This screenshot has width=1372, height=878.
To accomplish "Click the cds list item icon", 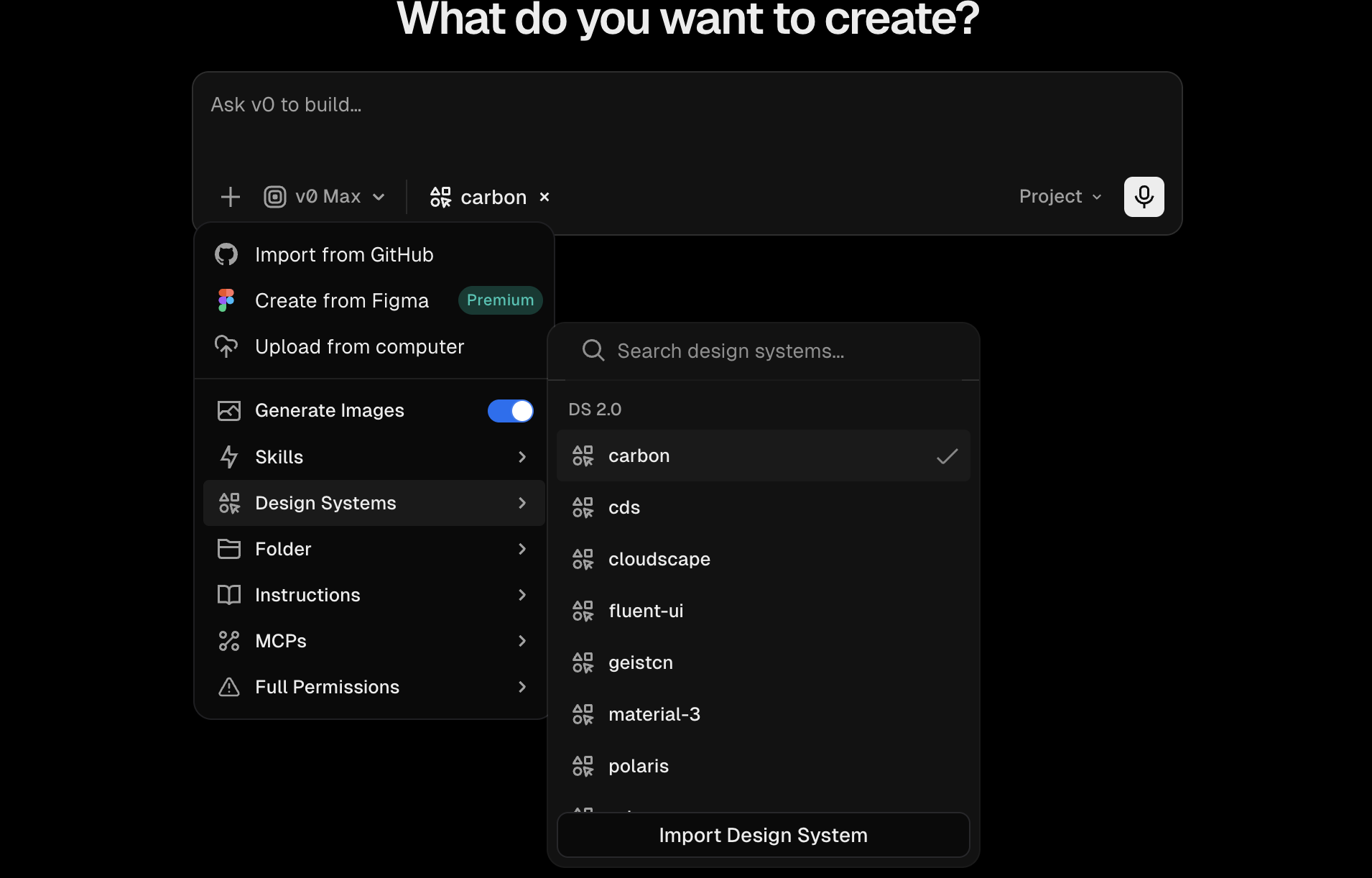I will (x=583, y=507).
